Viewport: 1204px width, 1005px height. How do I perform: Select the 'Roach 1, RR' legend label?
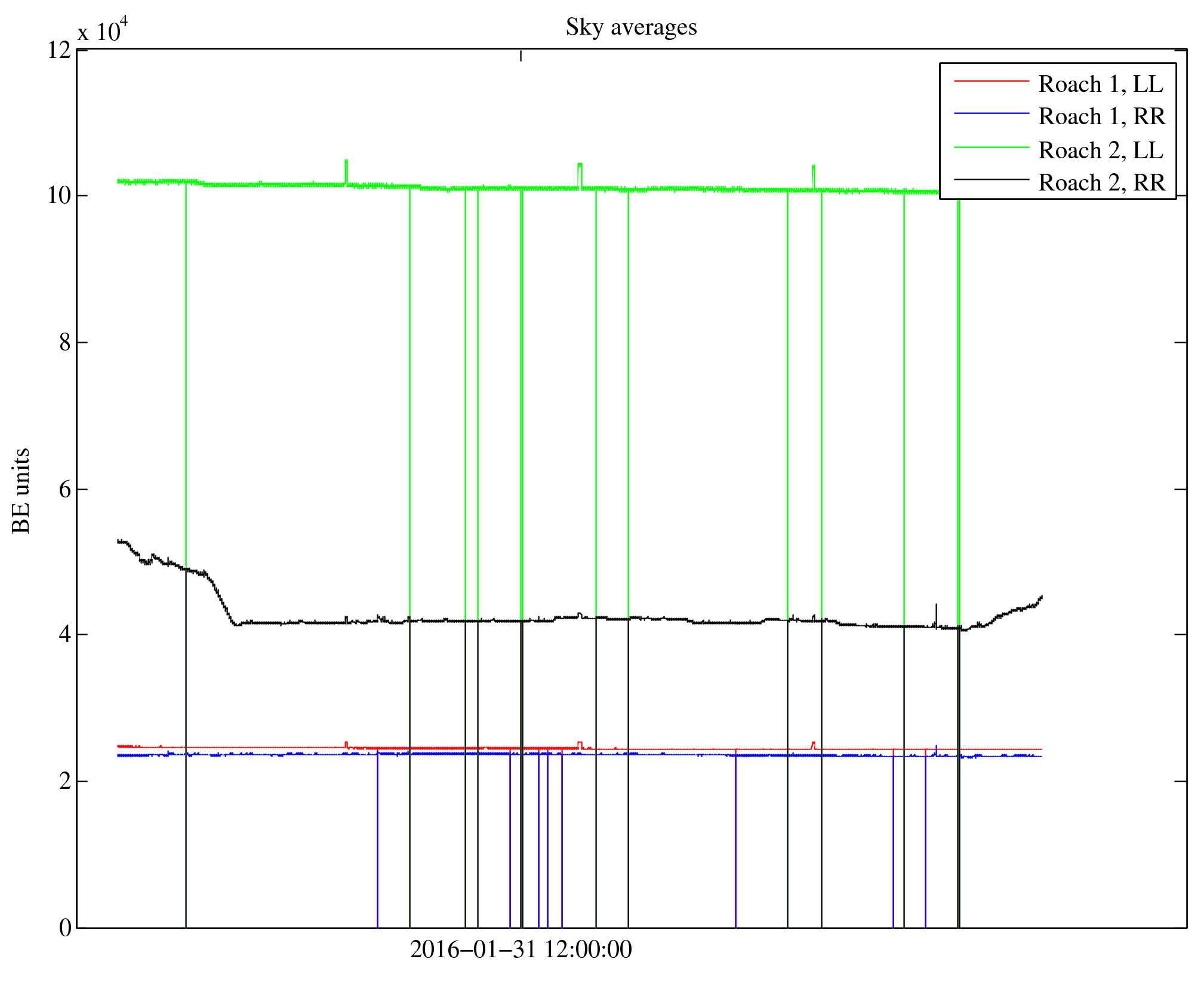(1102, 116)
